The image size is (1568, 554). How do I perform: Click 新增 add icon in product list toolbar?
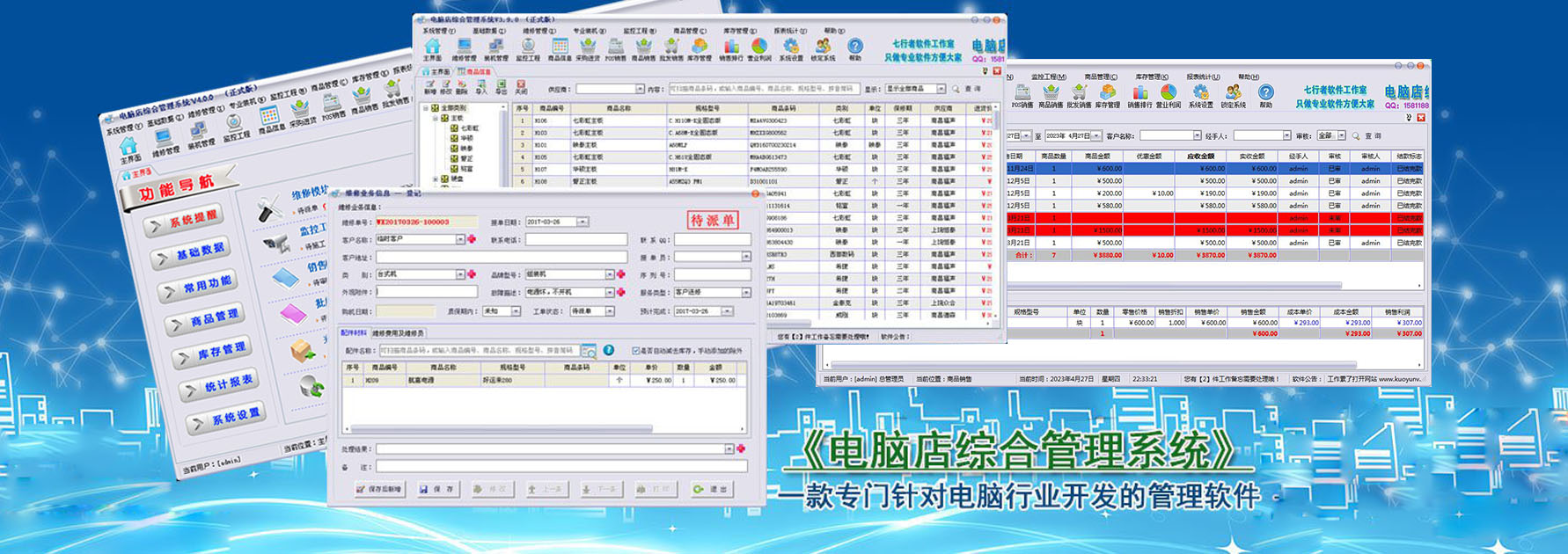coord(430,88)
